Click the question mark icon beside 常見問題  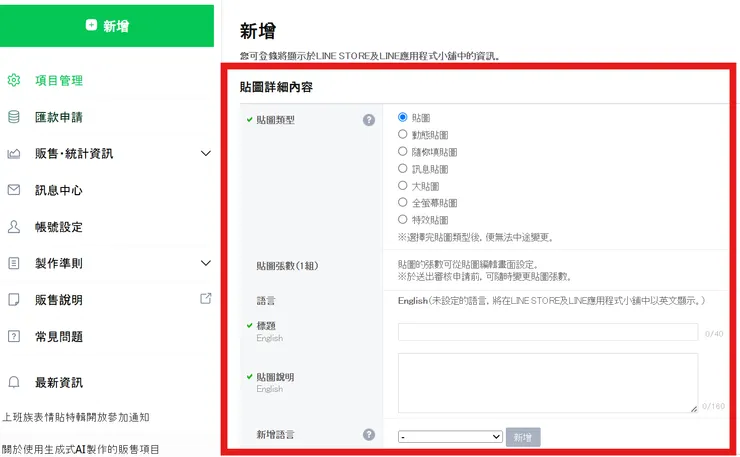[x=14, y=336]
